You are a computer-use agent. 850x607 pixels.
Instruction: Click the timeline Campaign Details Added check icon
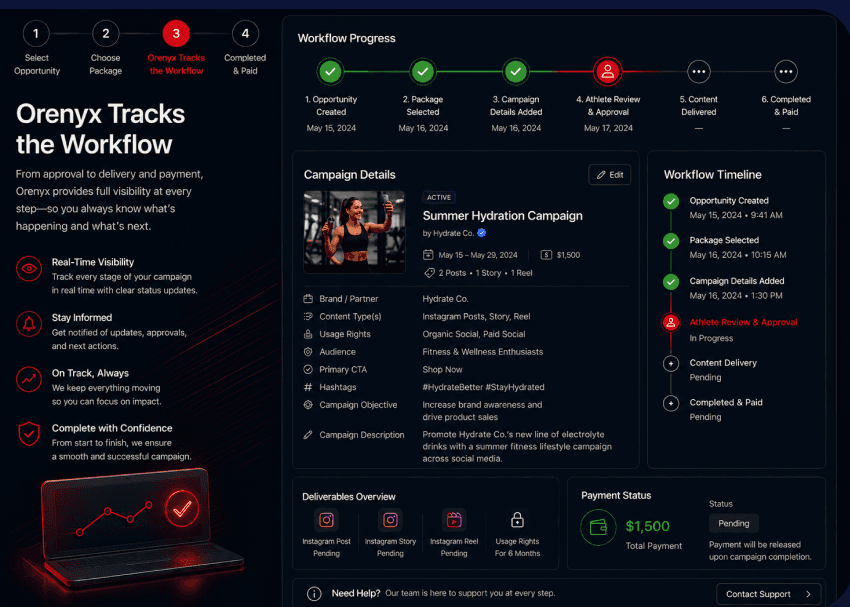pos(671,282)
